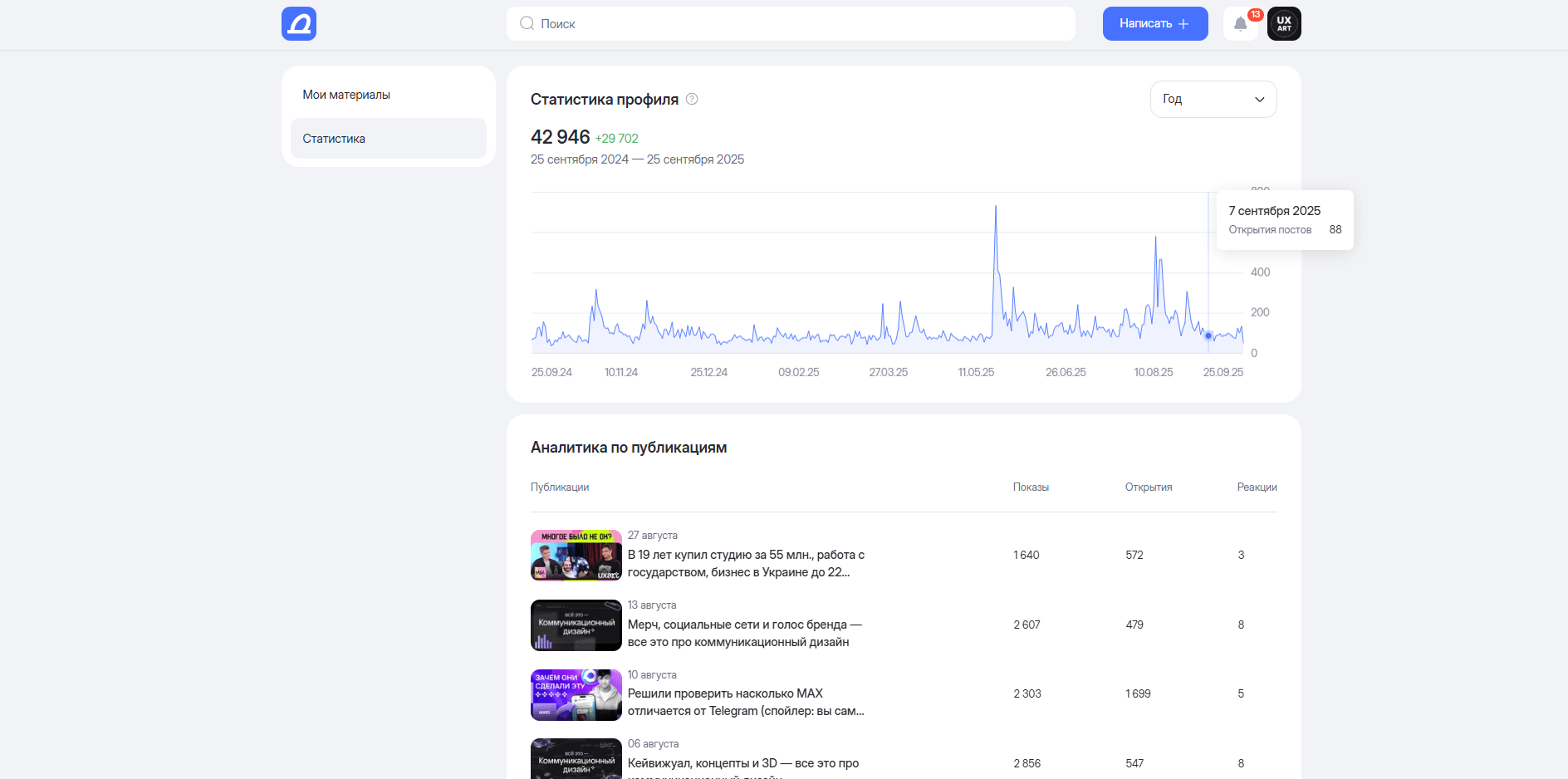The height and width of the screenshot is (779, 1568).
Task: Expand the Год period dropdown
Action: pyautogui.click(x=1213, y=99)
